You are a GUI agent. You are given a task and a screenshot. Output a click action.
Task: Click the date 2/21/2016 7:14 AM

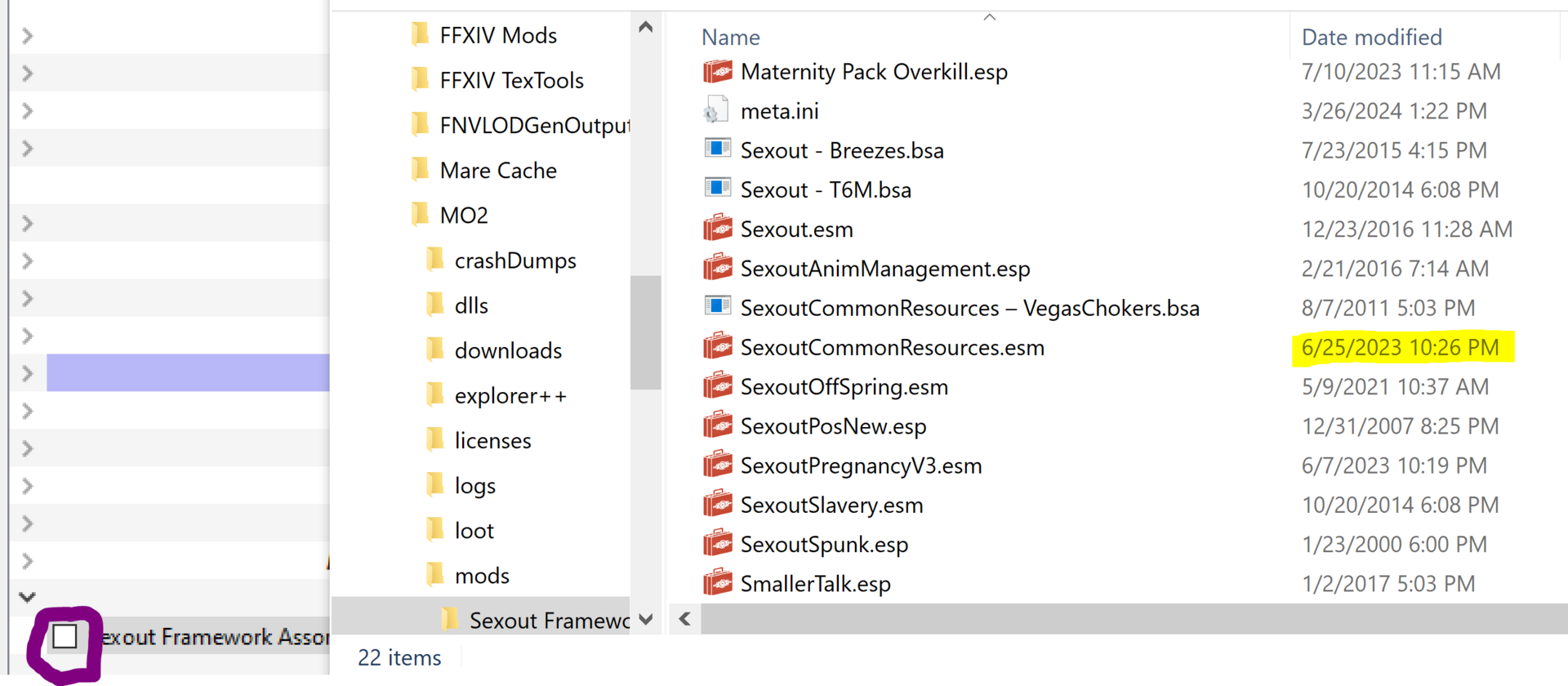[1396, 269]
